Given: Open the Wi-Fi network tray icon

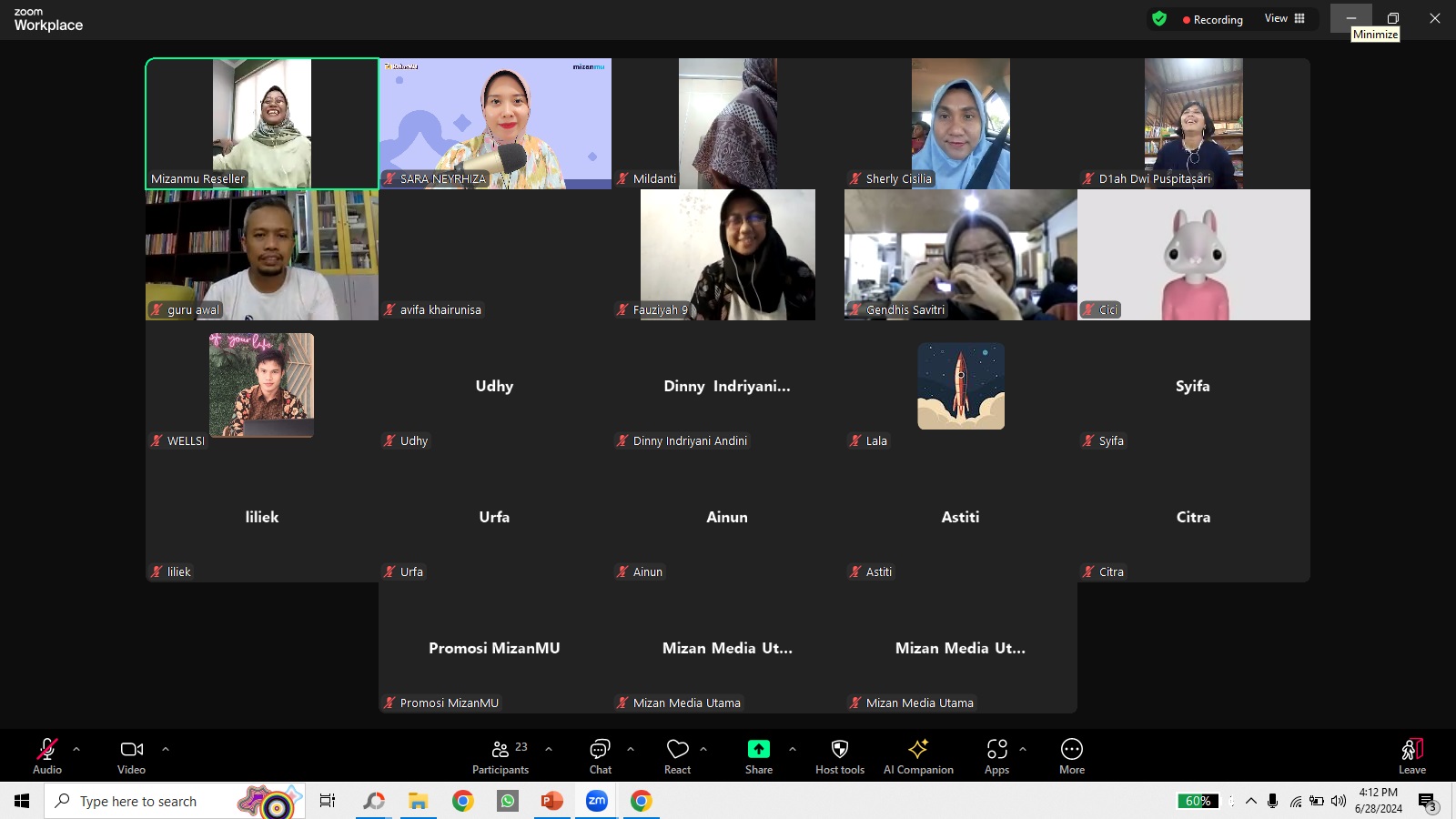Looking at the screenshot, I should click(1296, 801).
